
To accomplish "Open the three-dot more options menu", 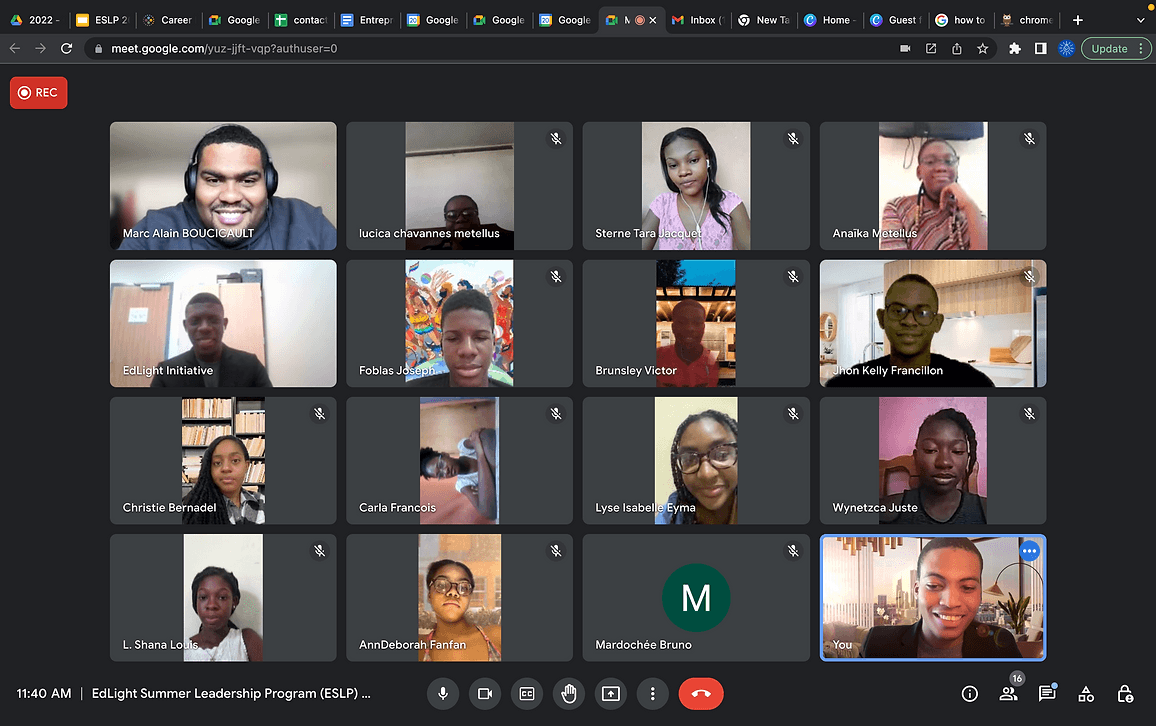I will click(653, 693).
